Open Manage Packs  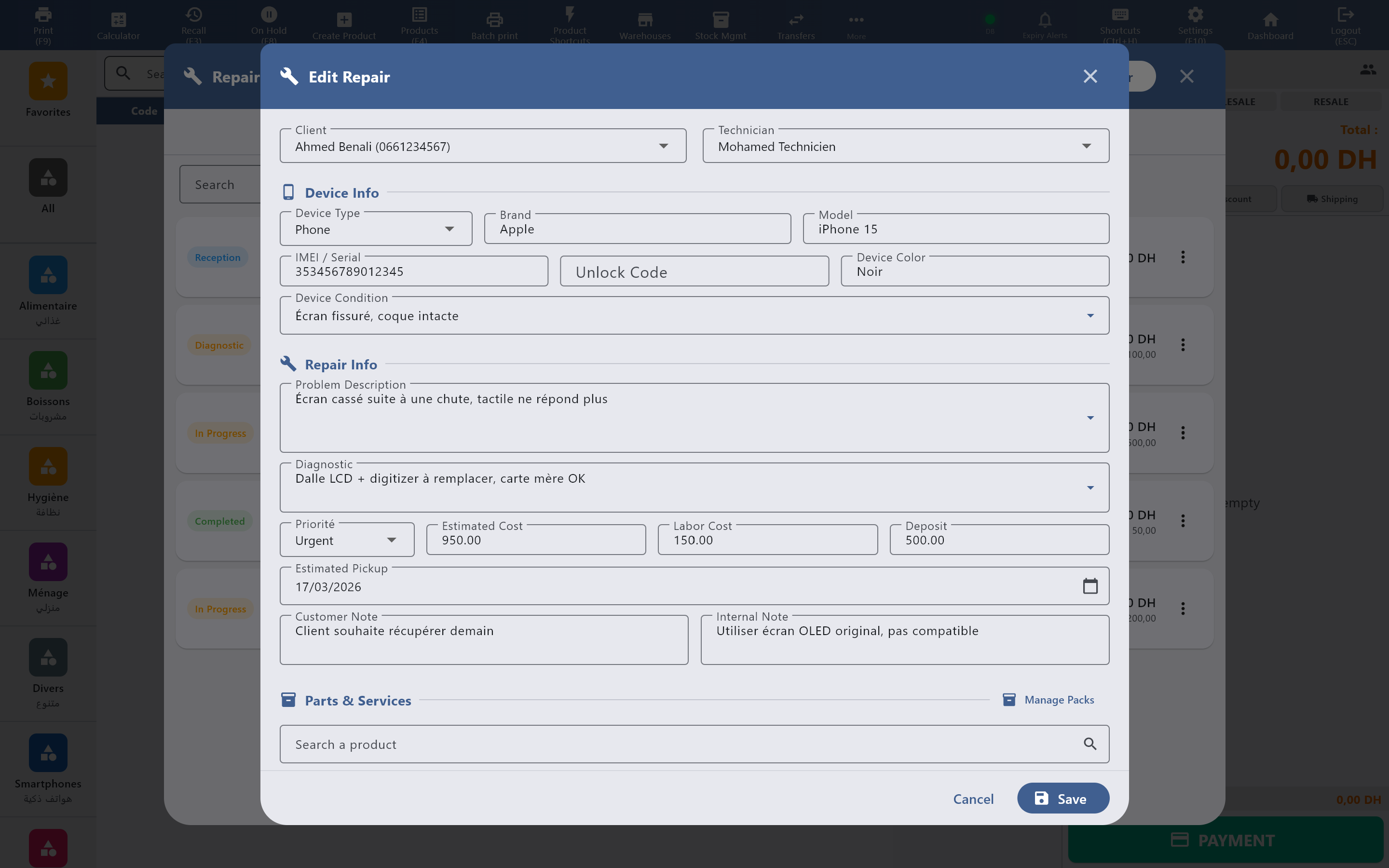click(x=1058, y=700)
